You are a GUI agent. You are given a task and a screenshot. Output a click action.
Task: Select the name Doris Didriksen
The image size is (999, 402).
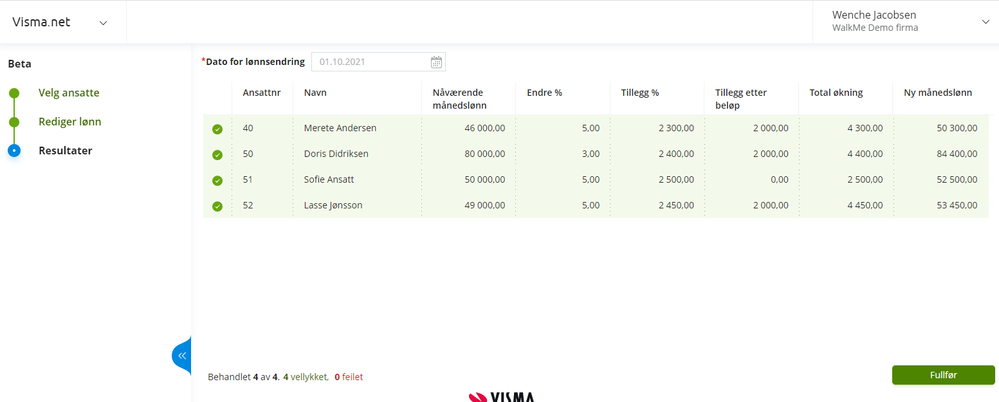coord(336,154)
